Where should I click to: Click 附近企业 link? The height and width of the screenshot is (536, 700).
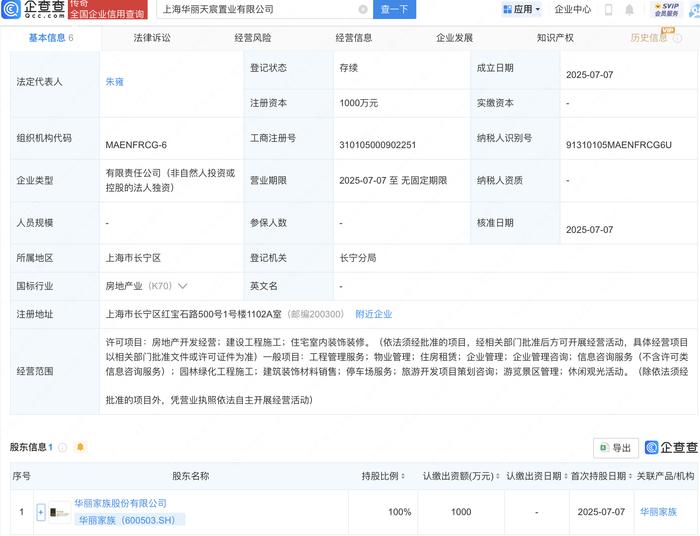374,314
